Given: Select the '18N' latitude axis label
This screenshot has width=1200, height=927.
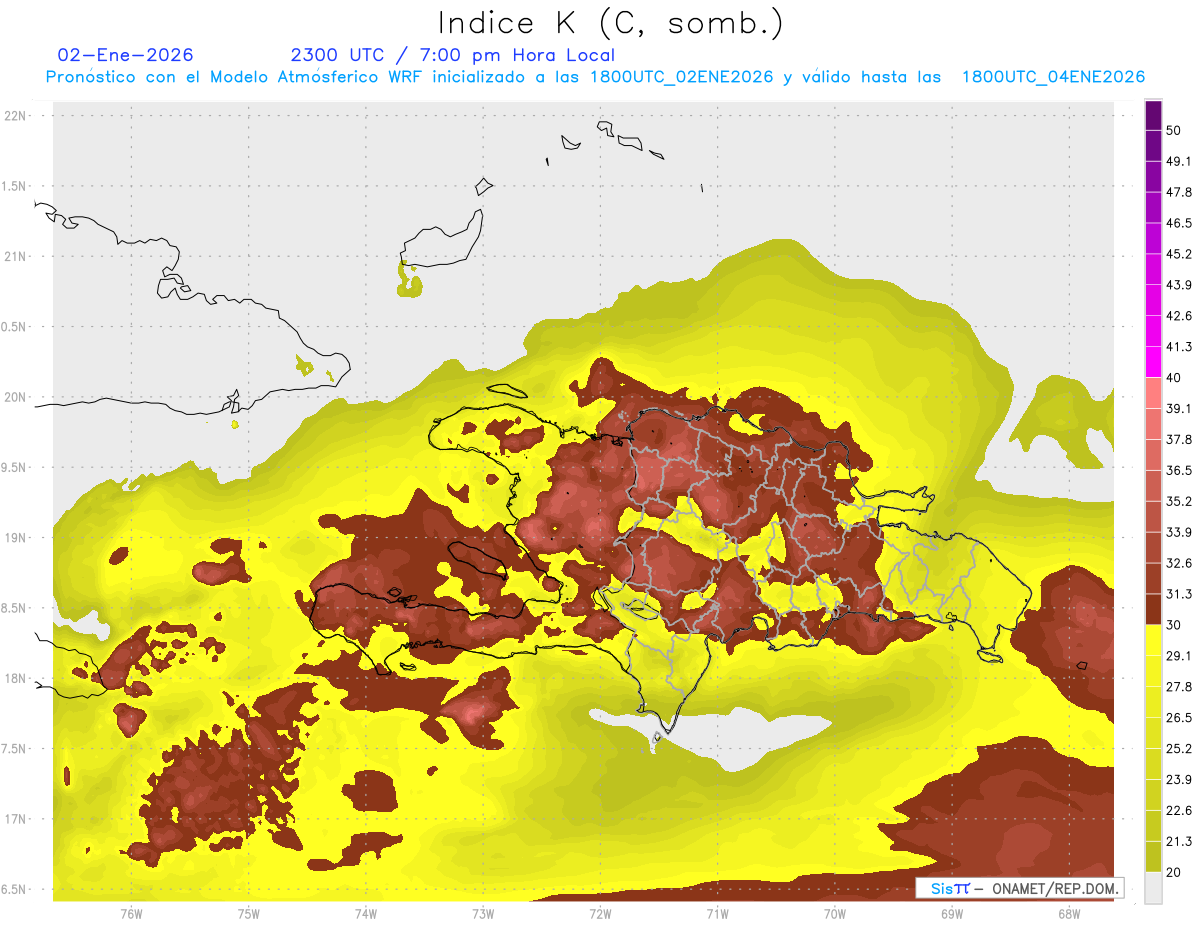Looking at the screenshot, I should pyautogui.click(x=16, y=679).
